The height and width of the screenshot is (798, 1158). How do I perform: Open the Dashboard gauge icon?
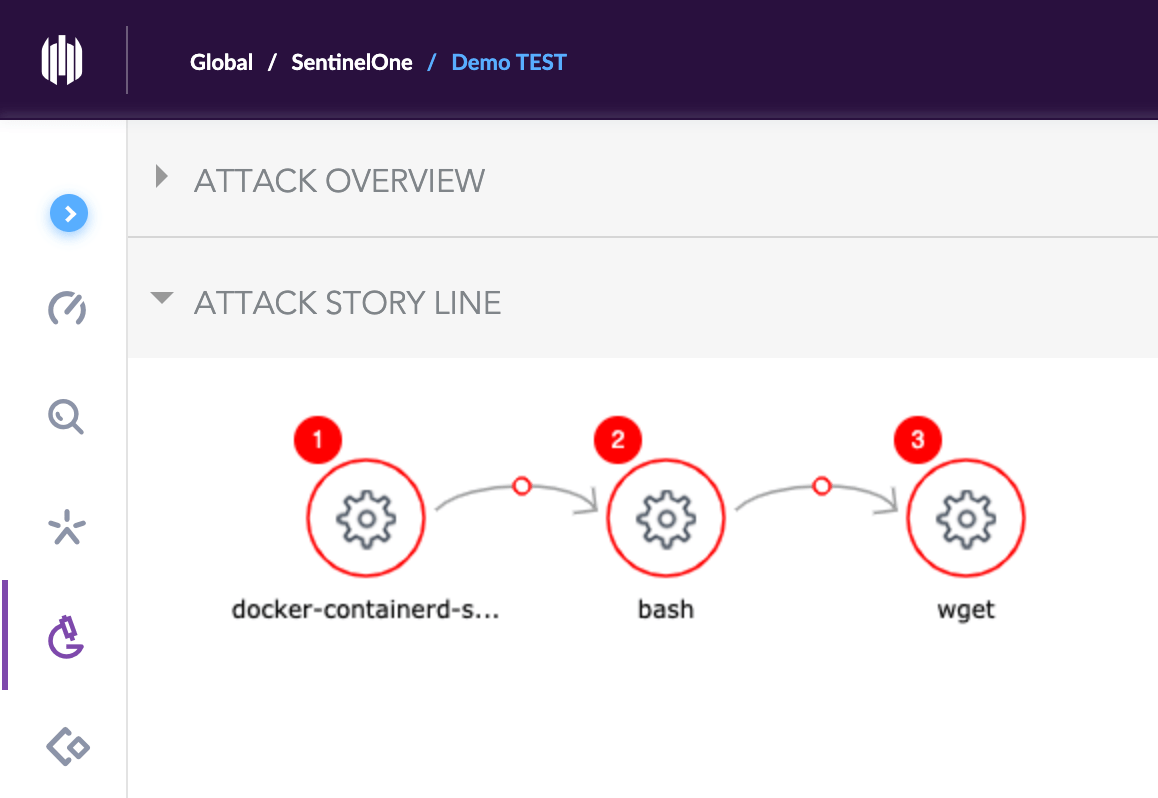pos(68,309)
